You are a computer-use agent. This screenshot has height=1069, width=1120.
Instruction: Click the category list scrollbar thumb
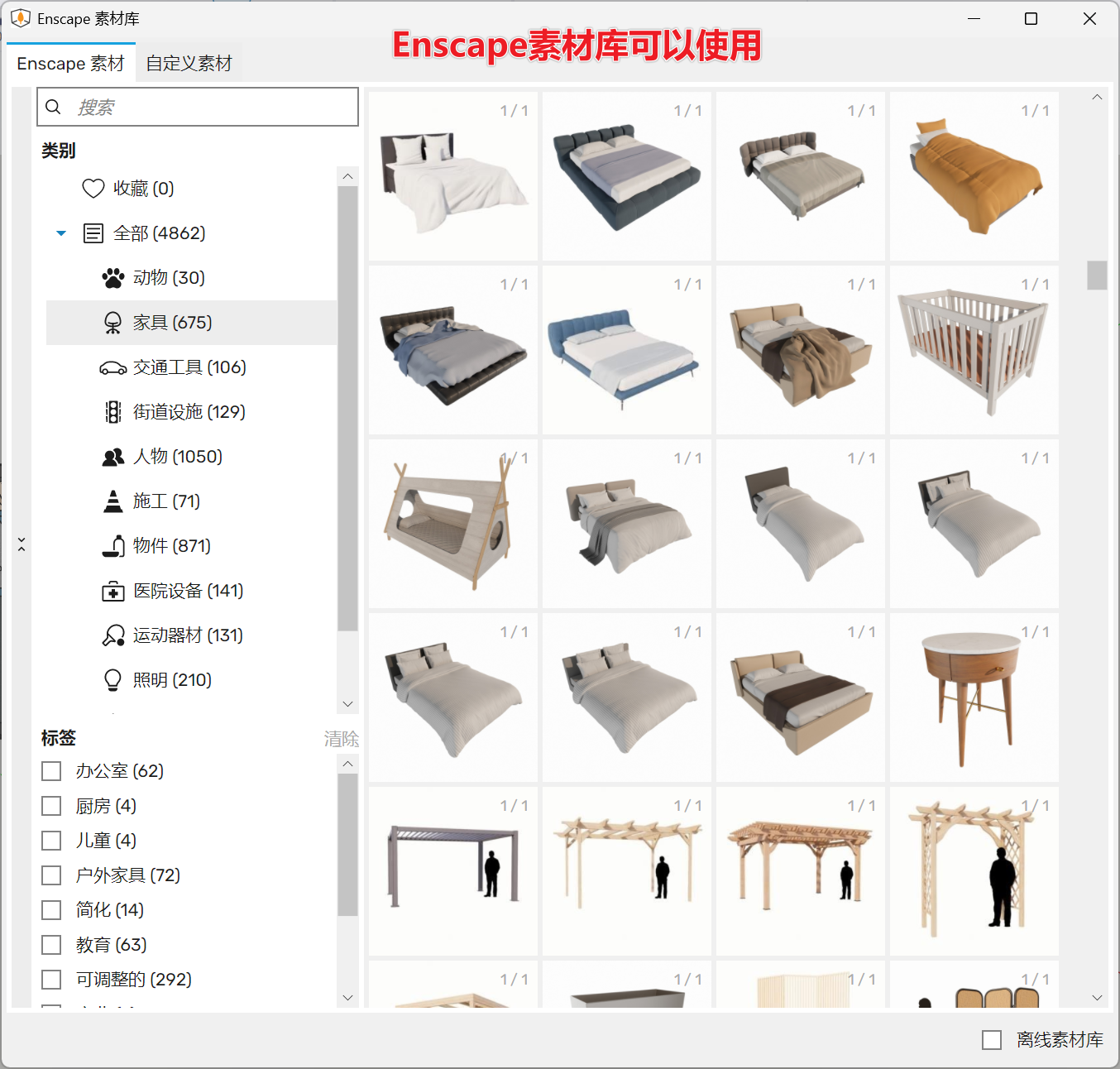347,409
